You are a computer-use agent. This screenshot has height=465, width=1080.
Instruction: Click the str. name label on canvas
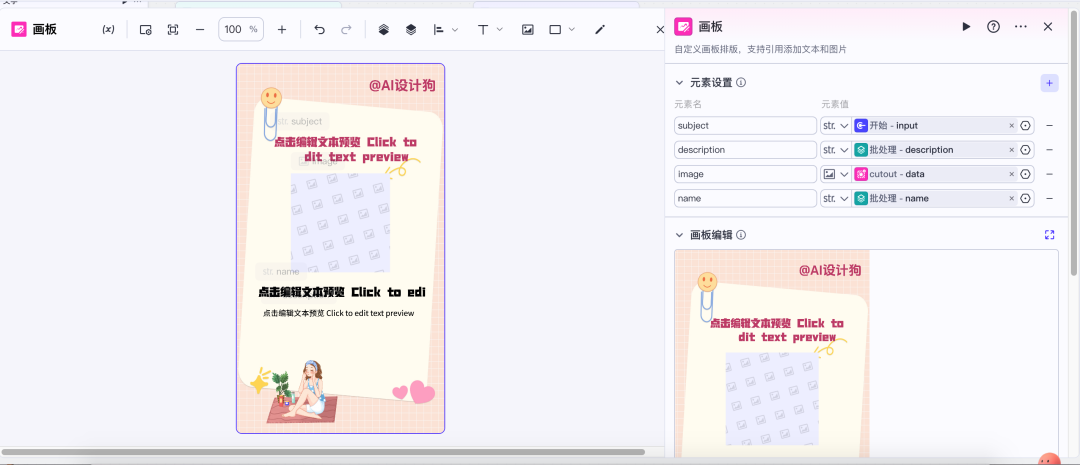coord(281,271)
